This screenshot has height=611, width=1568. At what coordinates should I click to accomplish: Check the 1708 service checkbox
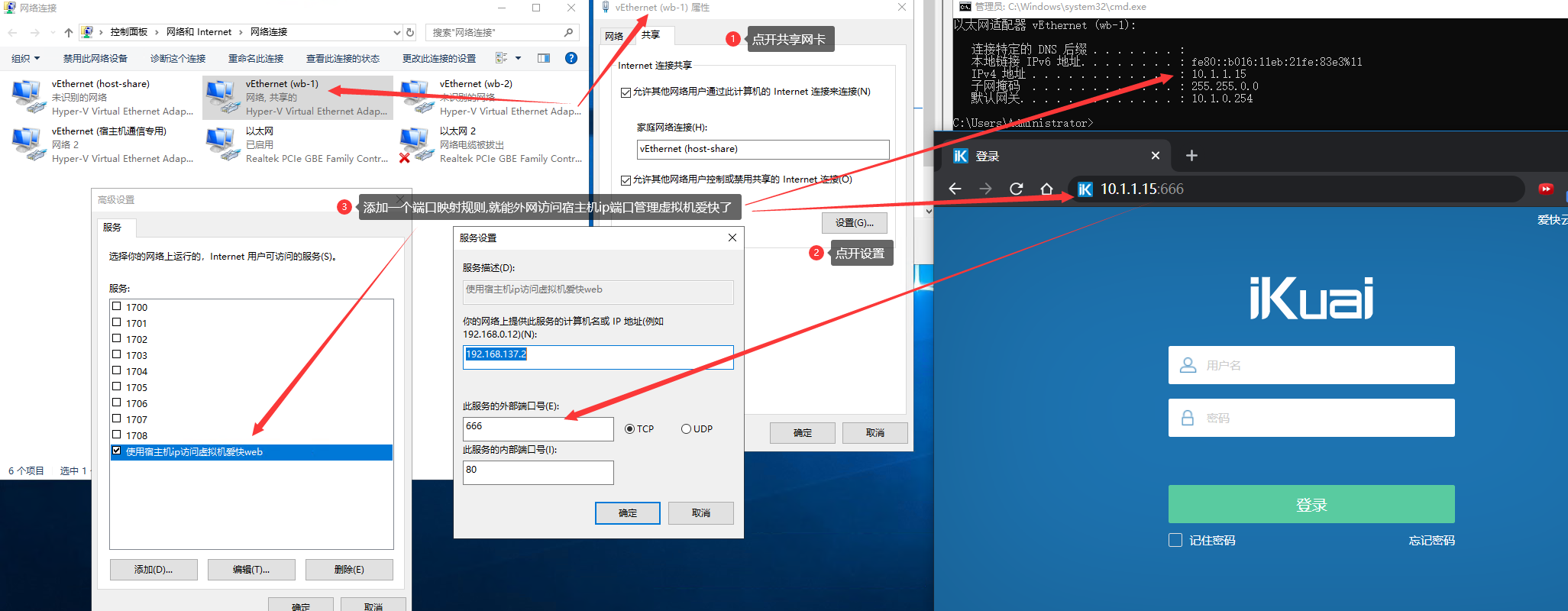pos(117,435)
